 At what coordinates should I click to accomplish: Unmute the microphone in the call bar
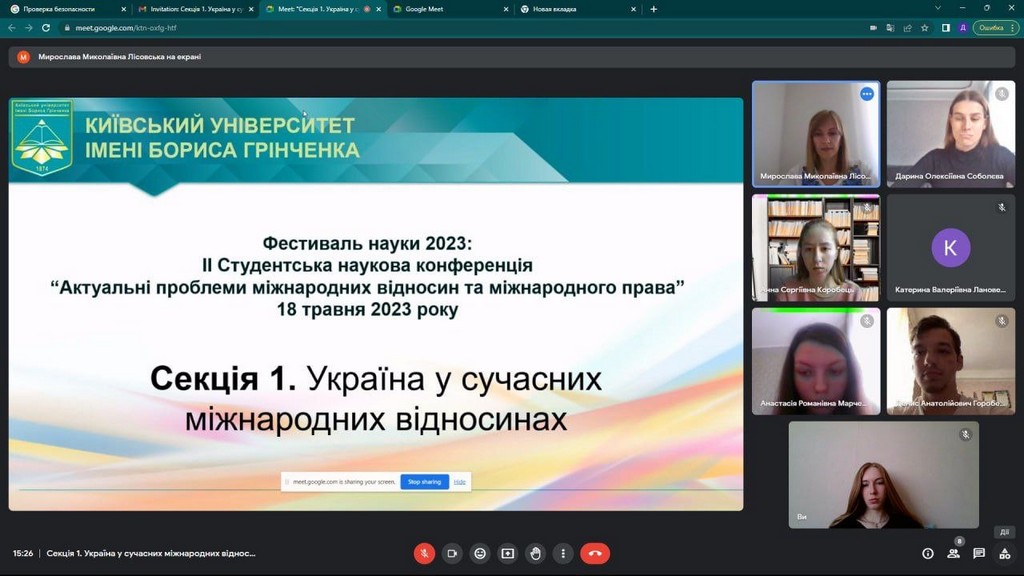pos(424,553)
